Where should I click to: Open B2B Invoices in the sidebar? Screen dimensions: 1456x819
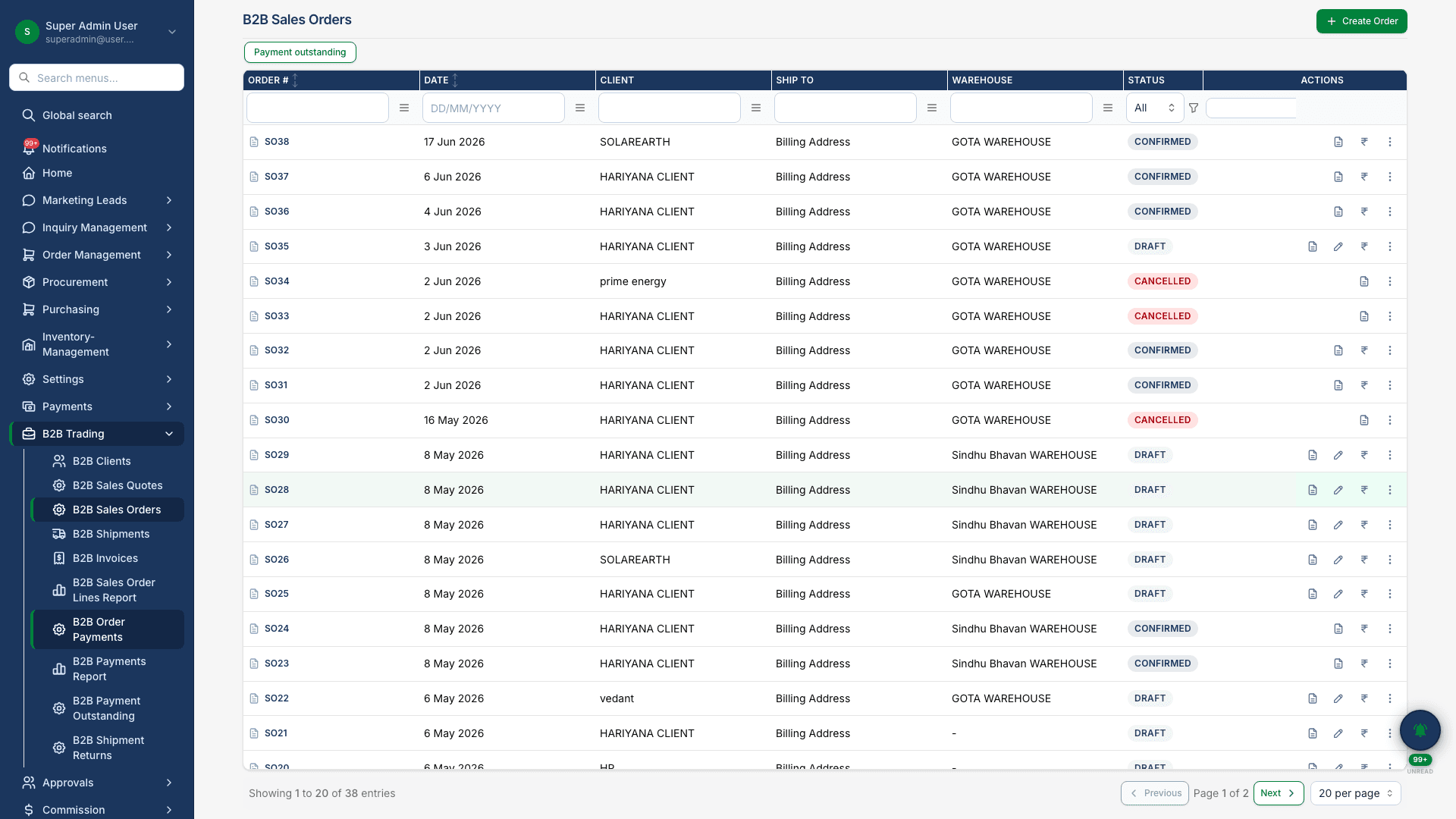[108, 558]
